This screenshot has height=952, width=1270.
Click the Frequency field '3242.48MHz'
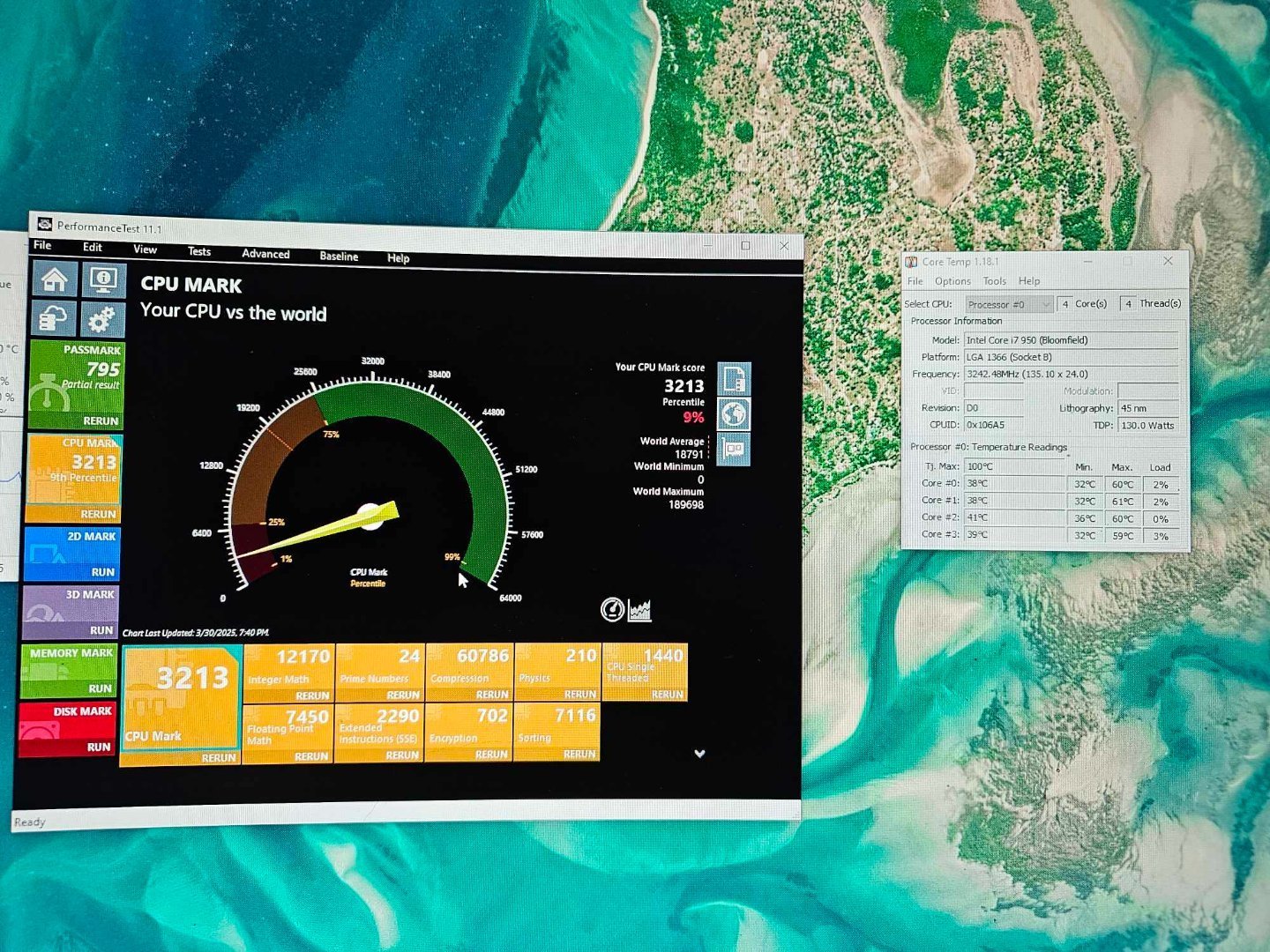tap(1071, 374)
